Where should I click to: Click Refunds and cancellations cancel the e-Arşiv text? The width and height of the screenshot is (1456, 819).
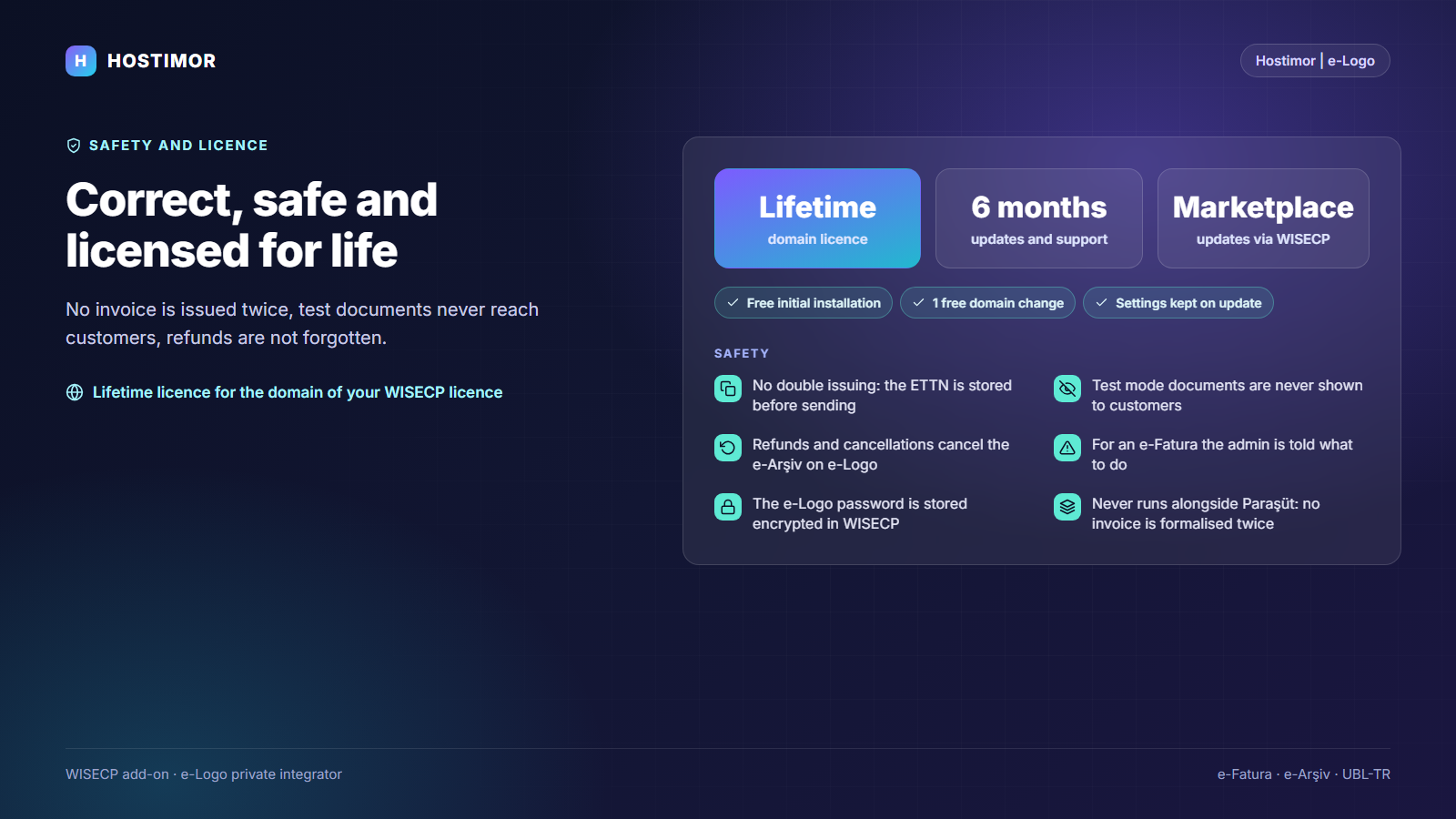tap(881, 454)
